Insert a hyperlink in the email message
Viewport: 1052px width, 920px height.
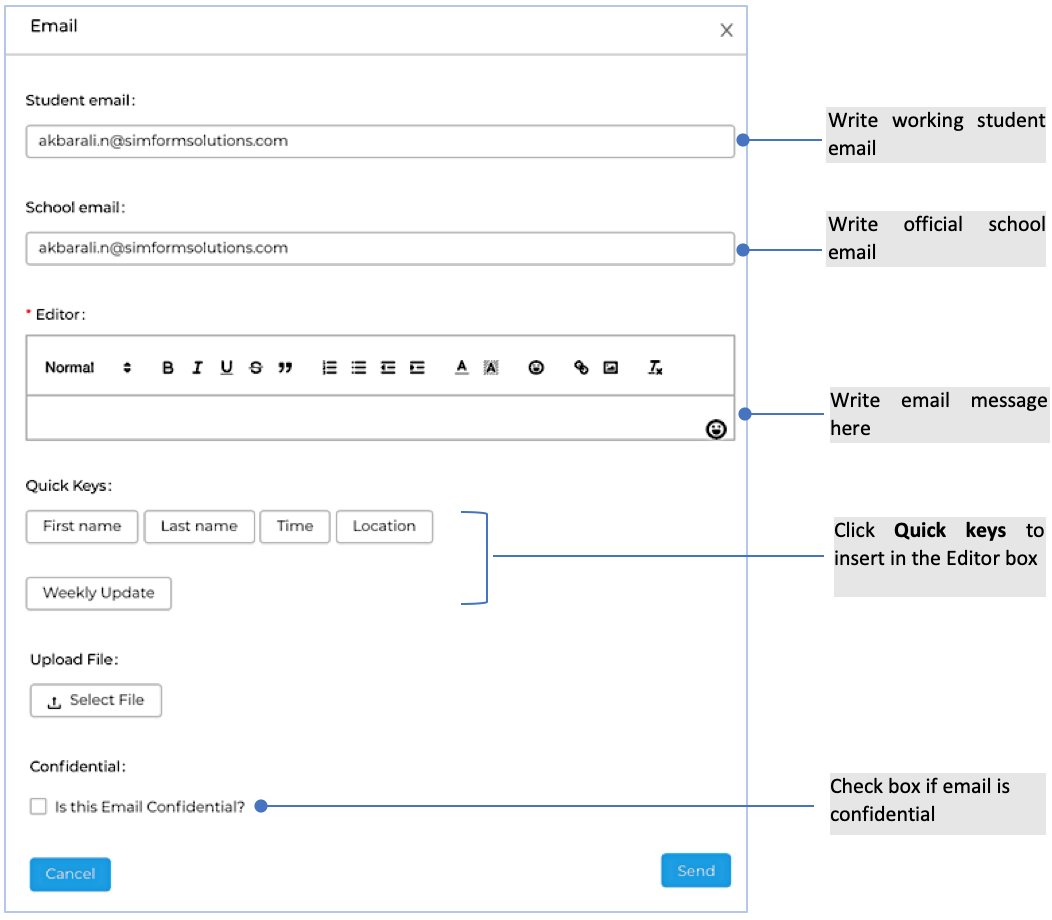pos(581,368)
